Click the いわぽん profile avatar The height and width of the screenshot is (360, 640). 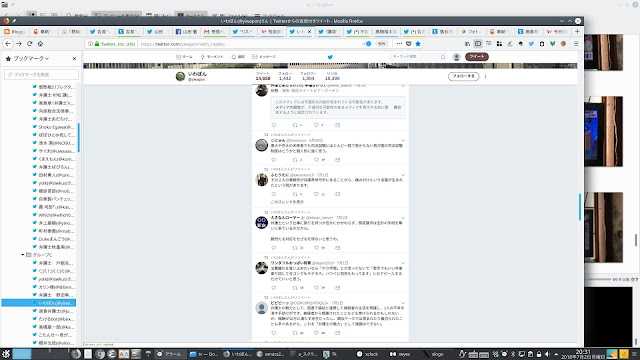click(x=180, y=76)
